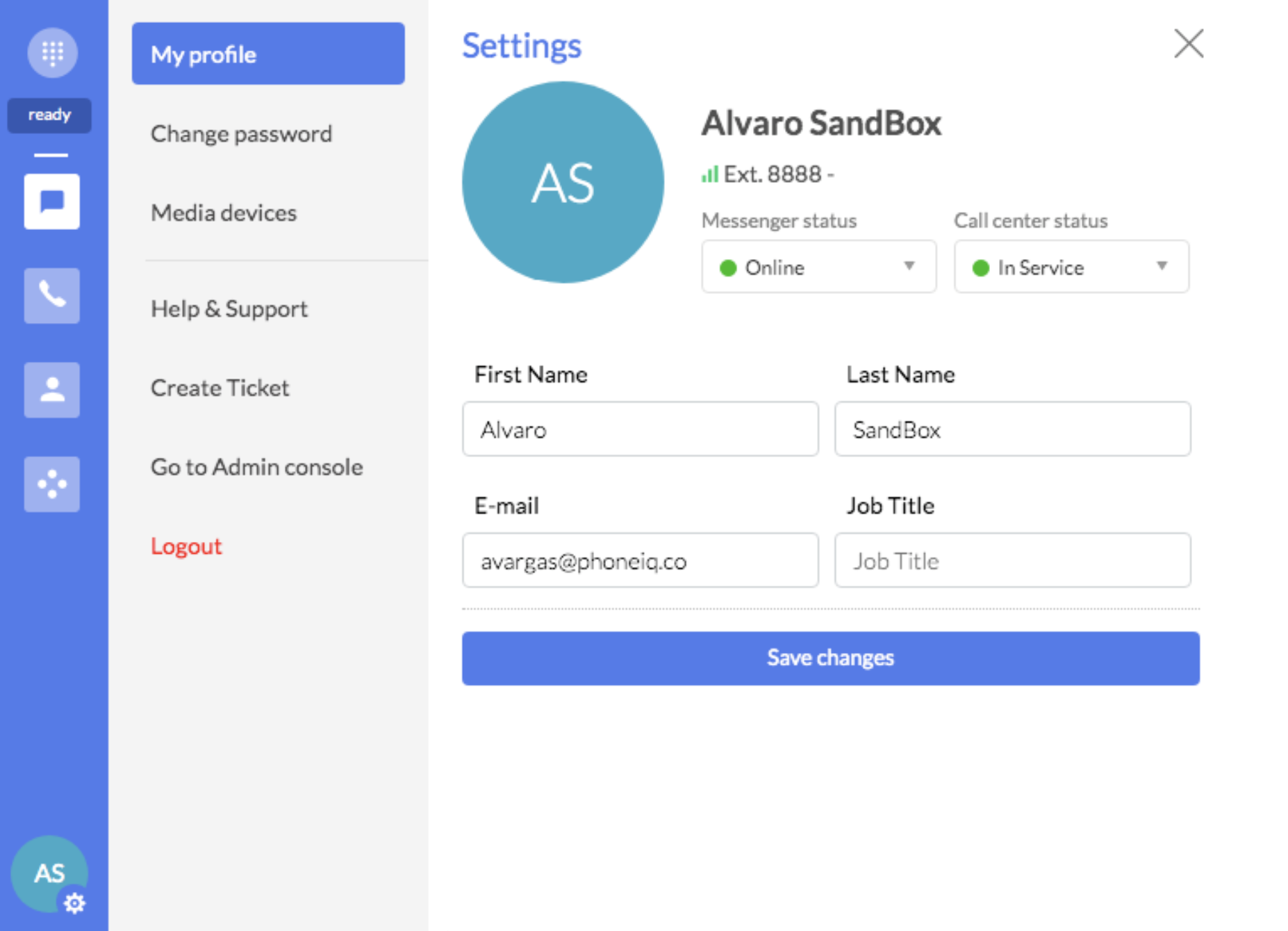This screenshot has height=931, width=1288.
Task: Go to Admin console
Action: tap(256, 467)
